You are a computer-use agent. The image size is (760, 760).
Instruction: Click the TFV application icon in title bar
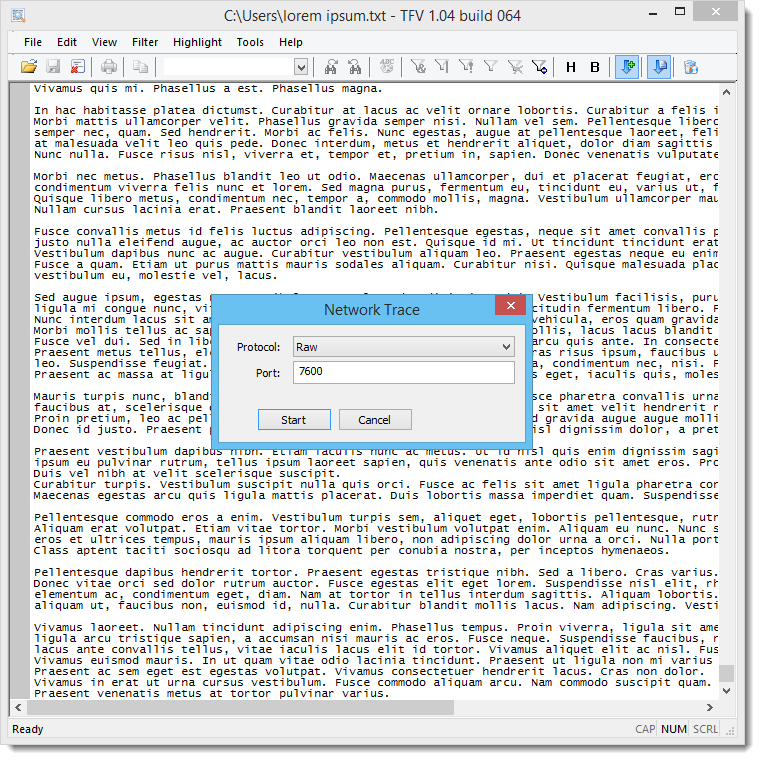(x=18, y=16)
